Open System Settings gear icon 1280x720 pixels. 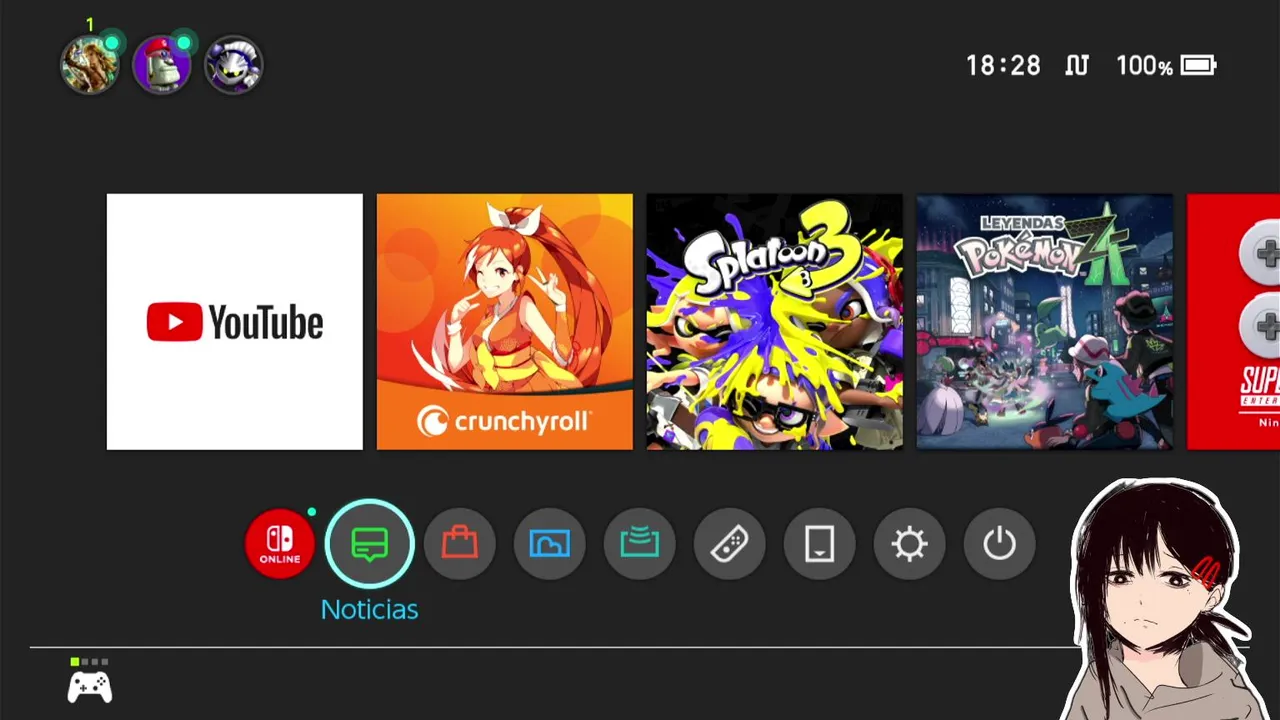[x=910, y=544]
